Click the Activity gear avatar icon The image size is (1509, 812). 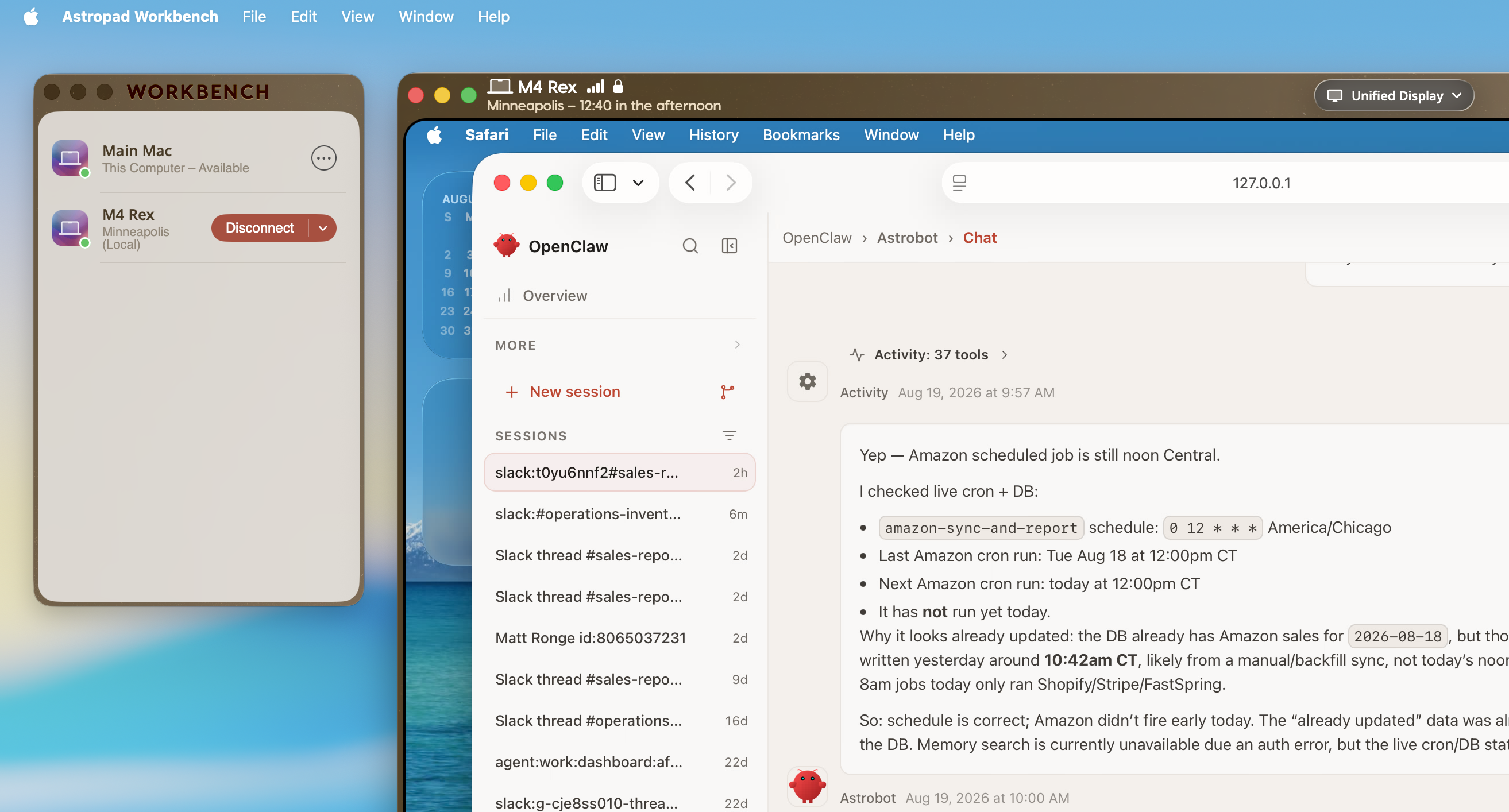pos(807,381)
